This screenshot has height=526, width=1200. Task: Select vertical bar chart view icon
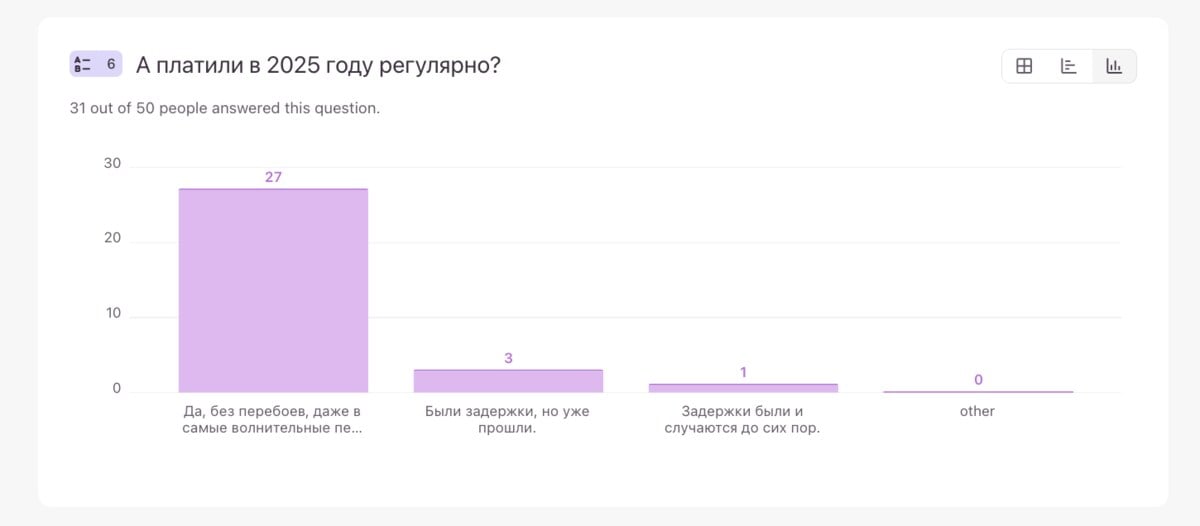click(x=1114, y=66)
